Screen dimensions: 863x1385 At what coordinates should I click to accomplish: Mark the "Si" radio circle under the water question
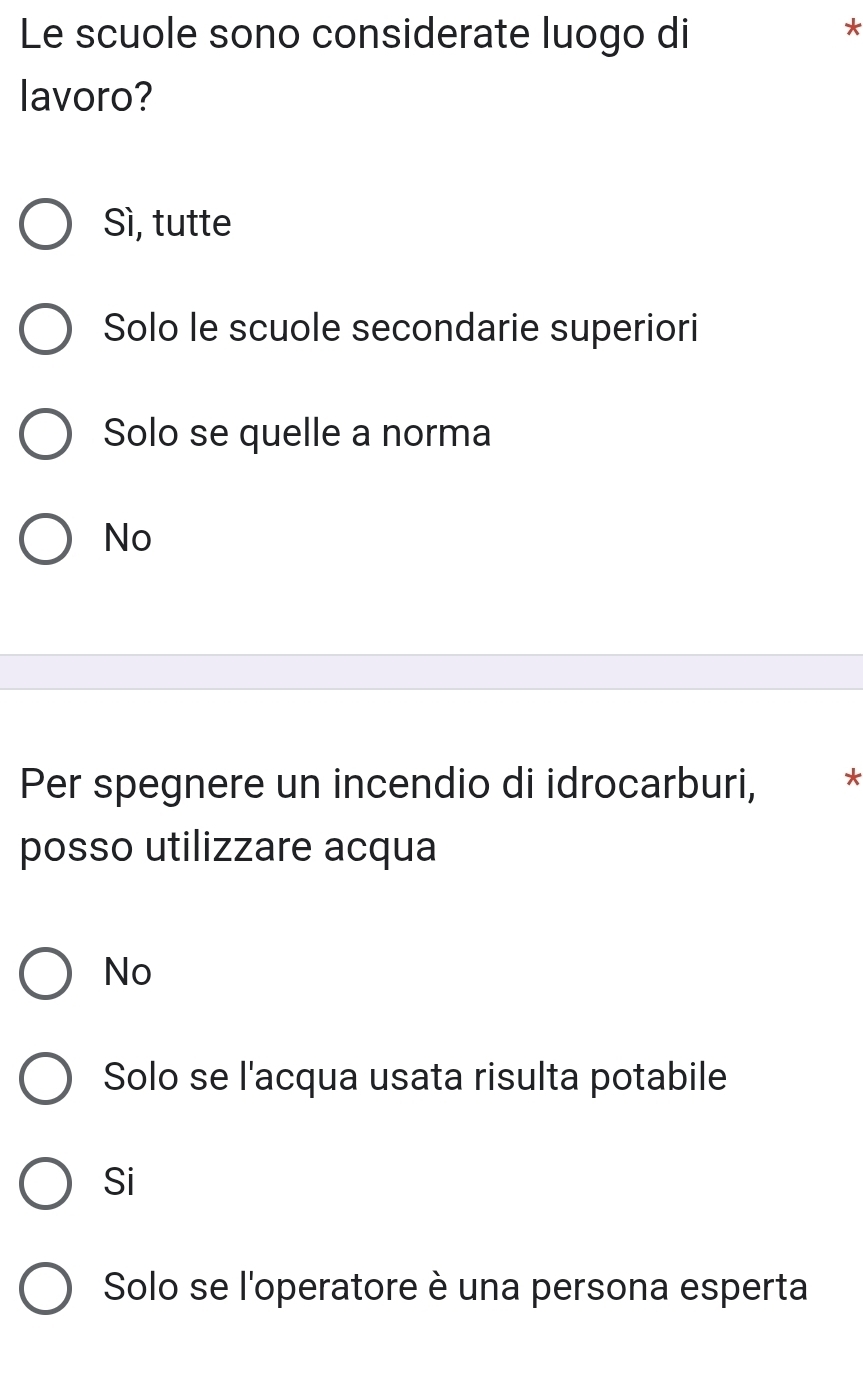point(46,1183)
